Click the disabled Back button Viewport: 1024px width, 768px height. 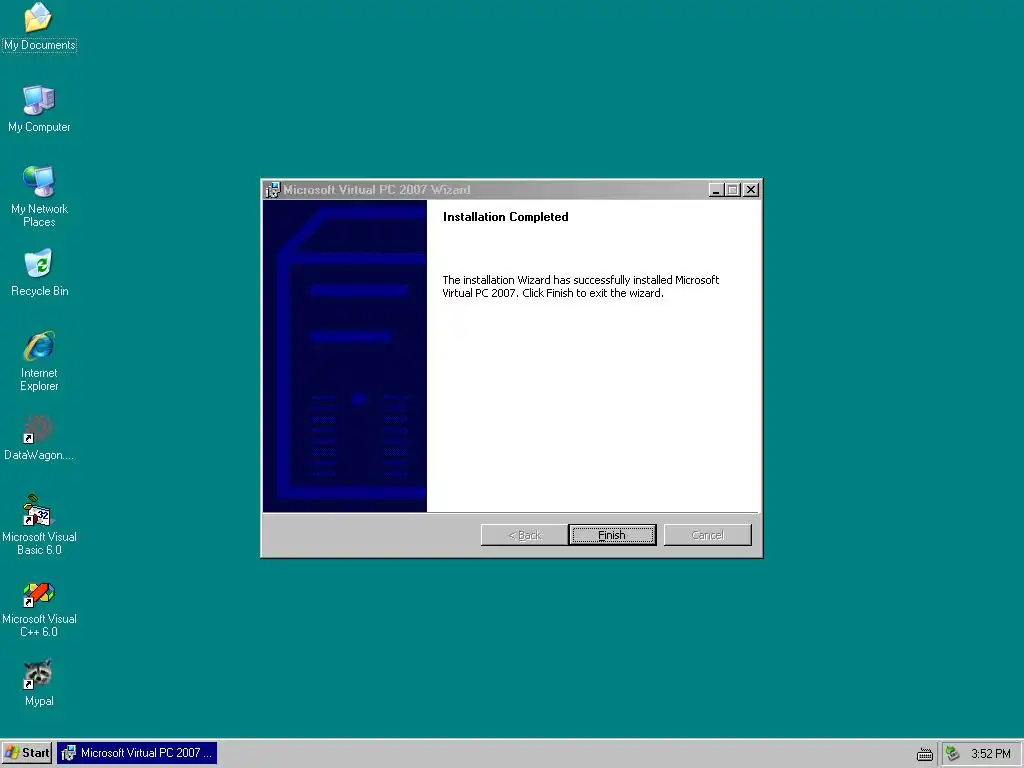524,535
